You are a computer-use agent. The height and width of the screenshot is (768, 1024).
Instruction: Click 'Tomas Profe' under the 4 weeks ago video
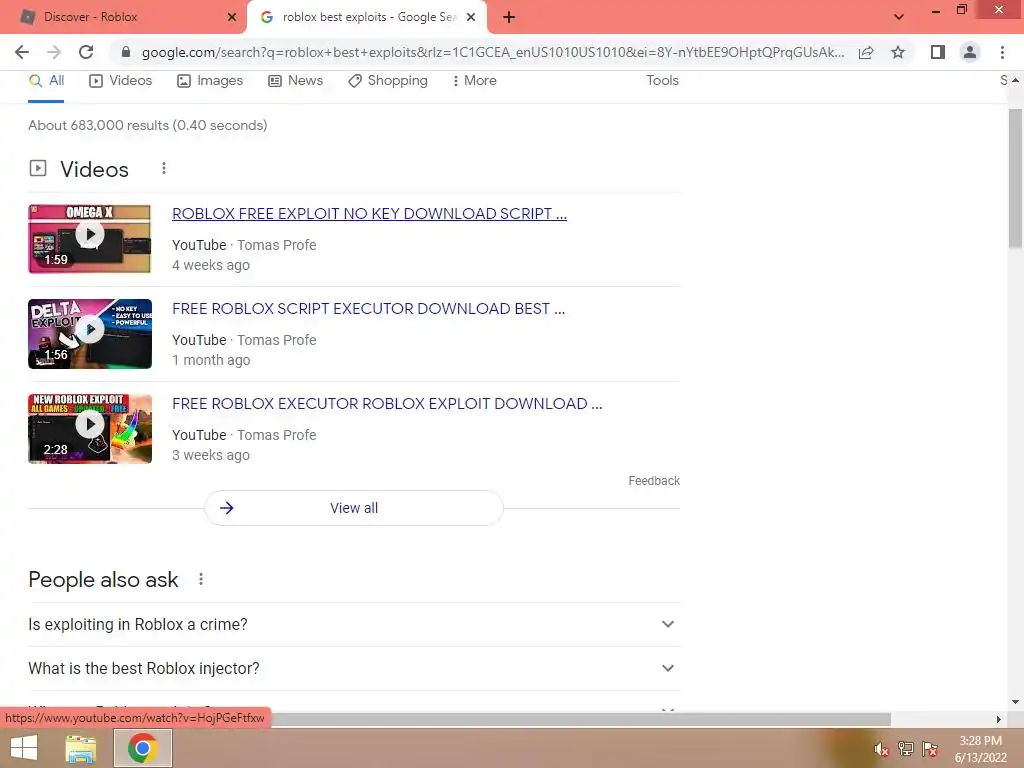(x=277, y=245)
